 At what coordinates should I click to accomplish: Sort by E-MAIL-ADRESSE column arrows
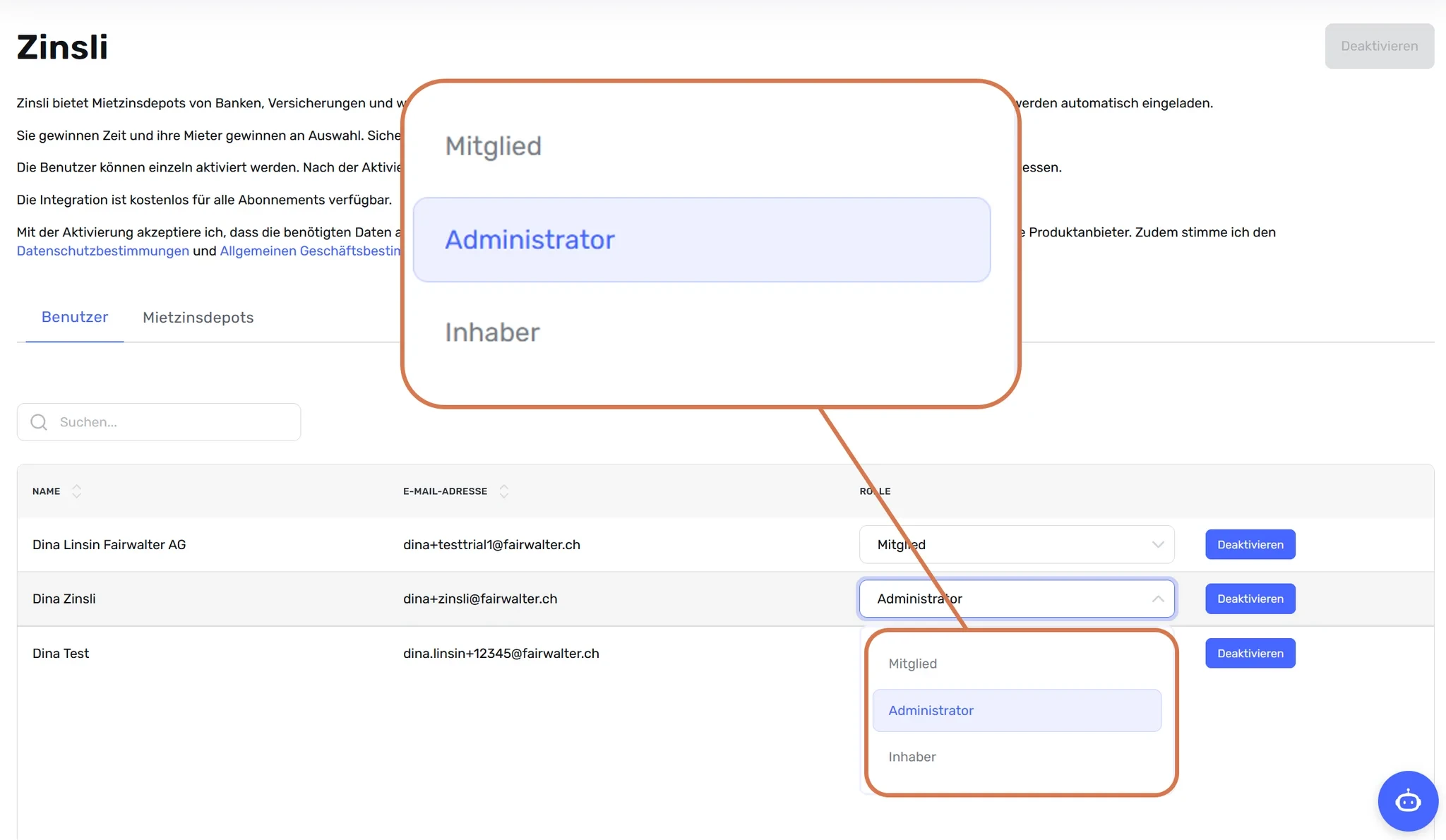(x=503, y=491)
